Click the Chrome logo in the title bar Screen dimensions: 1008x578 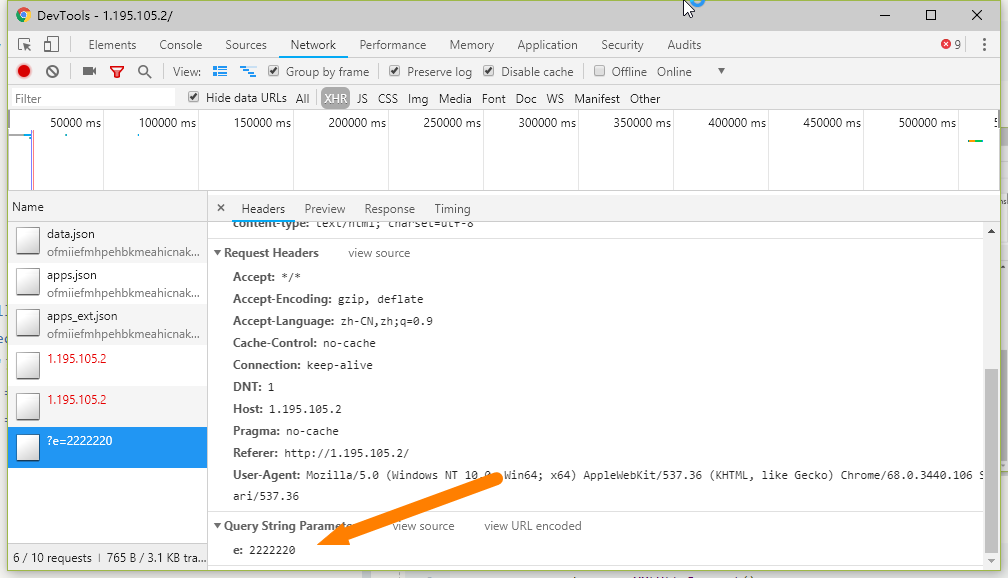tap(23, 15)
